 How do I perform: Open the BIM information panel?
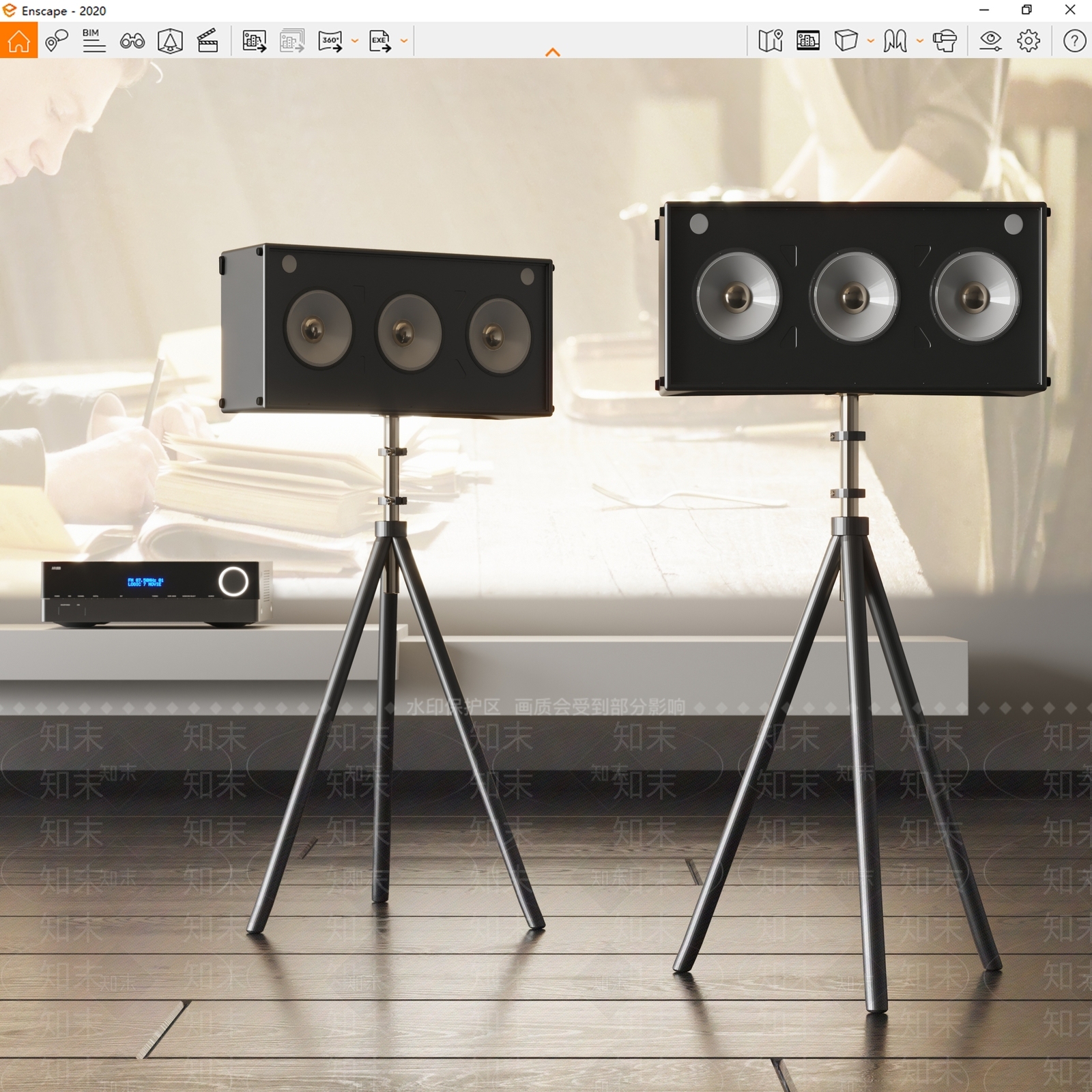coord(94,41)
